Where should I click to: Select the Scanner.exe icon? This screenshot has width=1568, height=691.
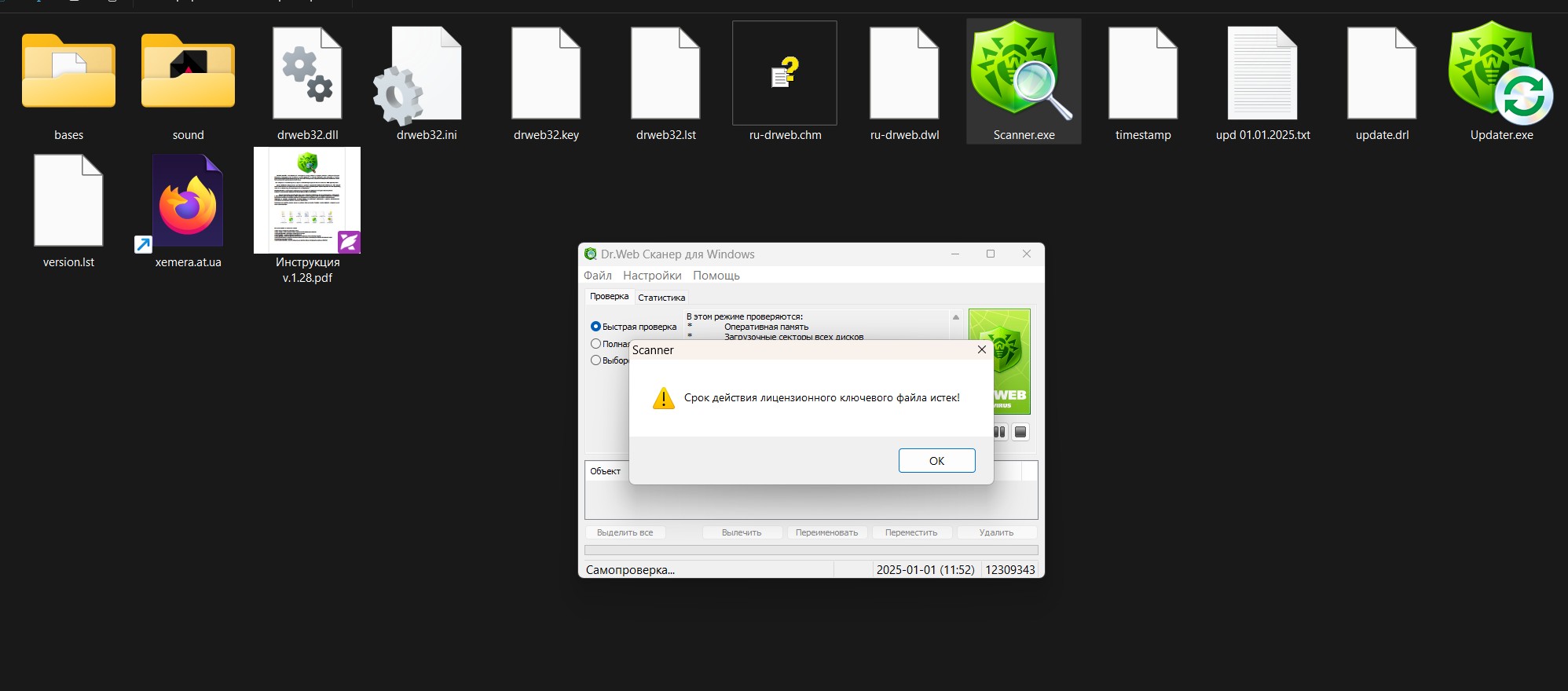(x=1023, y=75)
